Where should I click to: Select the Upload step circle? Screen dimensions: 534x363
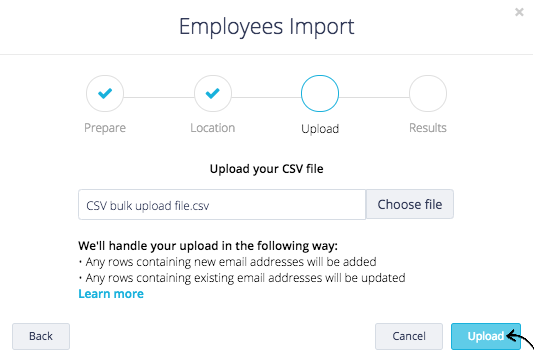click(x=320, y=93)
